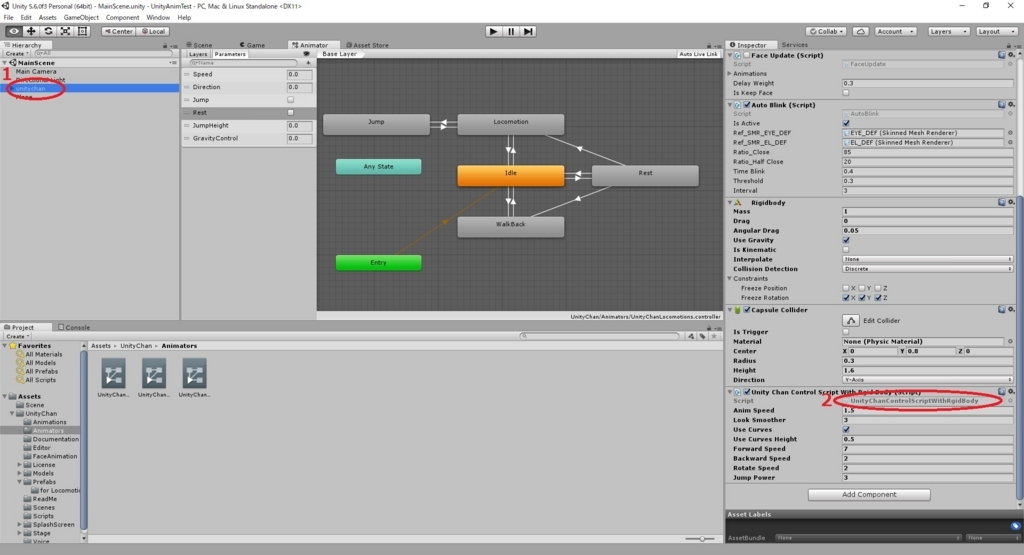Switch to the Game tab
Screen dimensions: 1024x555
coord(252,45)
